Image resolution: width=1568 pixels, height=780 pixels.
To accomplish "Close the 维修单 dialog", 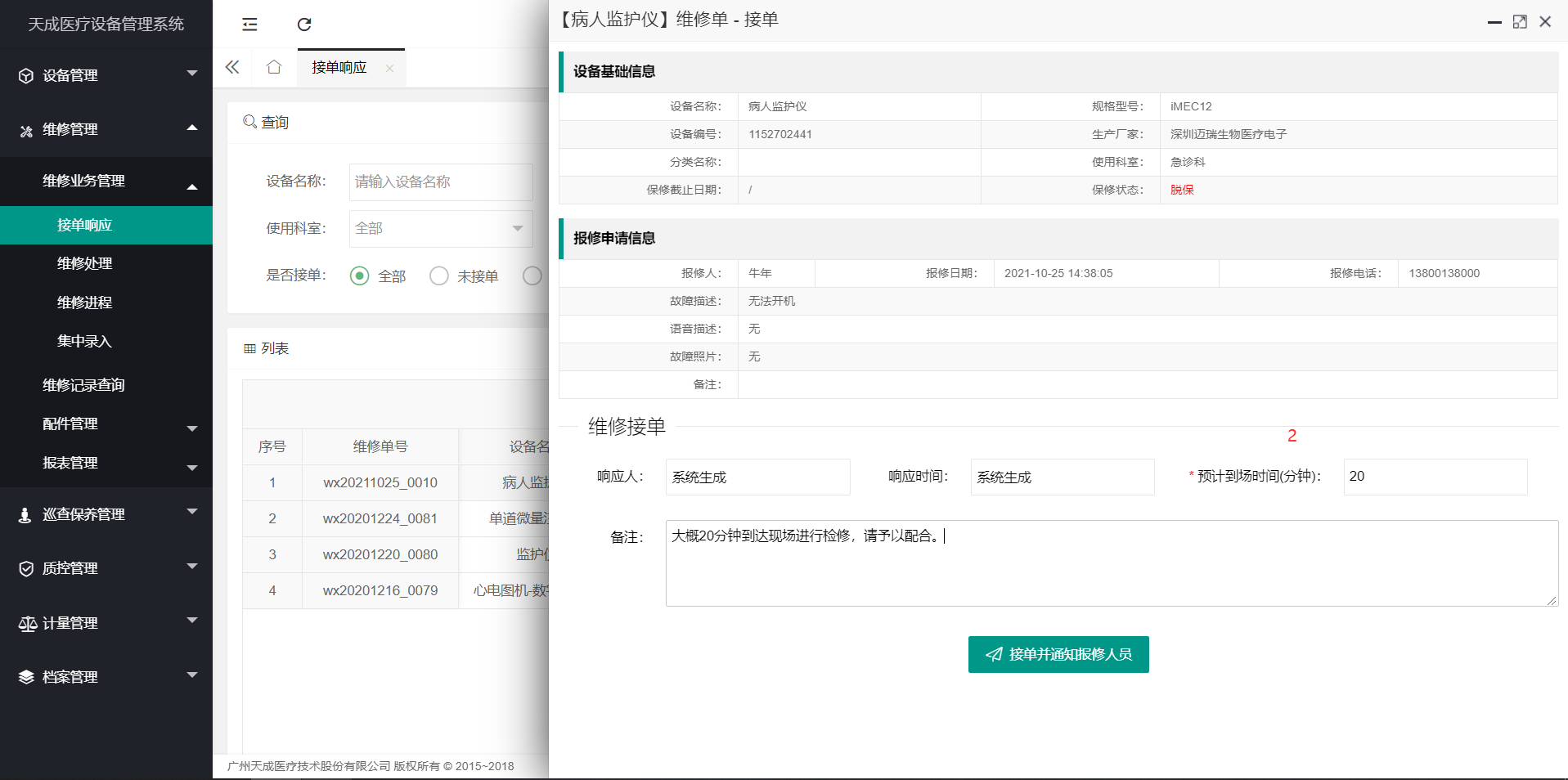I will (1545, 22).
